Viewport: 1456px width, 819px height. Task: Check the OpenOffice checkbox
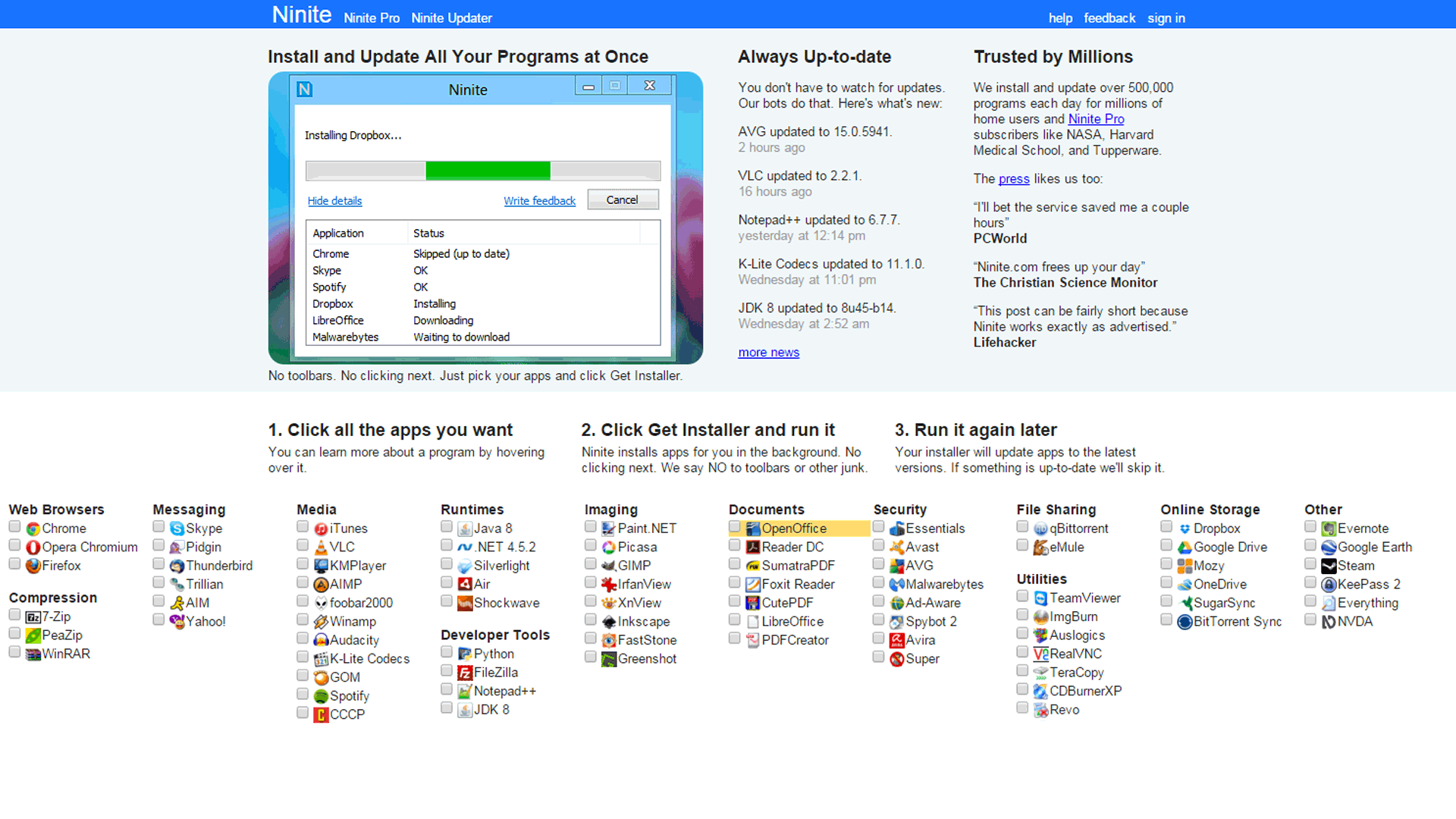point(734,526)
